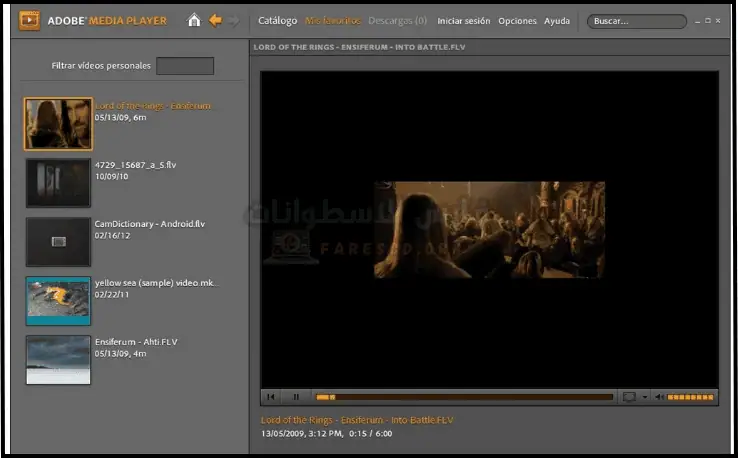Skip to start with the previous button
Screen dimensions: 738x458
pyautogui.click(x=271, y=397)
